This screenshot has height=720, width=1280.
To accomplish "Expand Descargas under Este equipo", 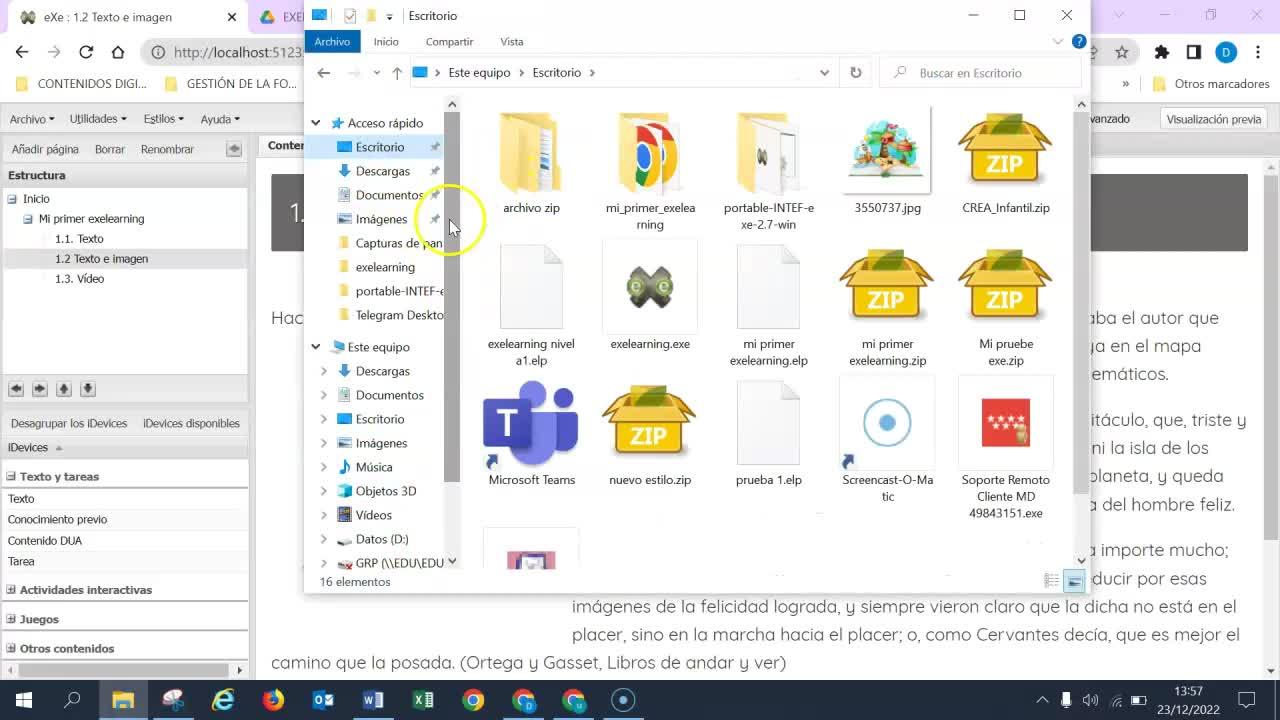I will pos(324,371).
